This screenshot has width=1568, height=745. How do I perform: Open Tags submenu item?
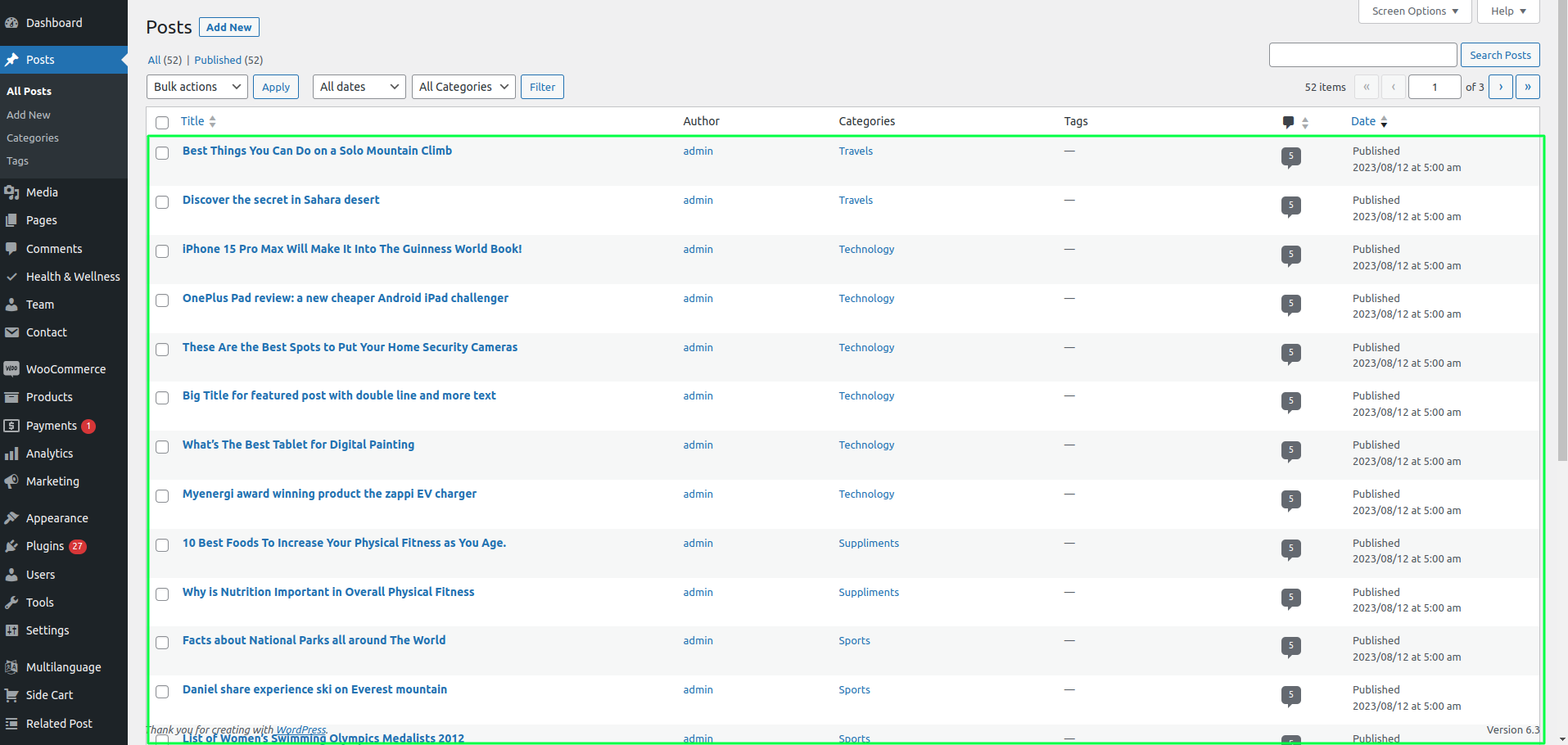point(17,160)
